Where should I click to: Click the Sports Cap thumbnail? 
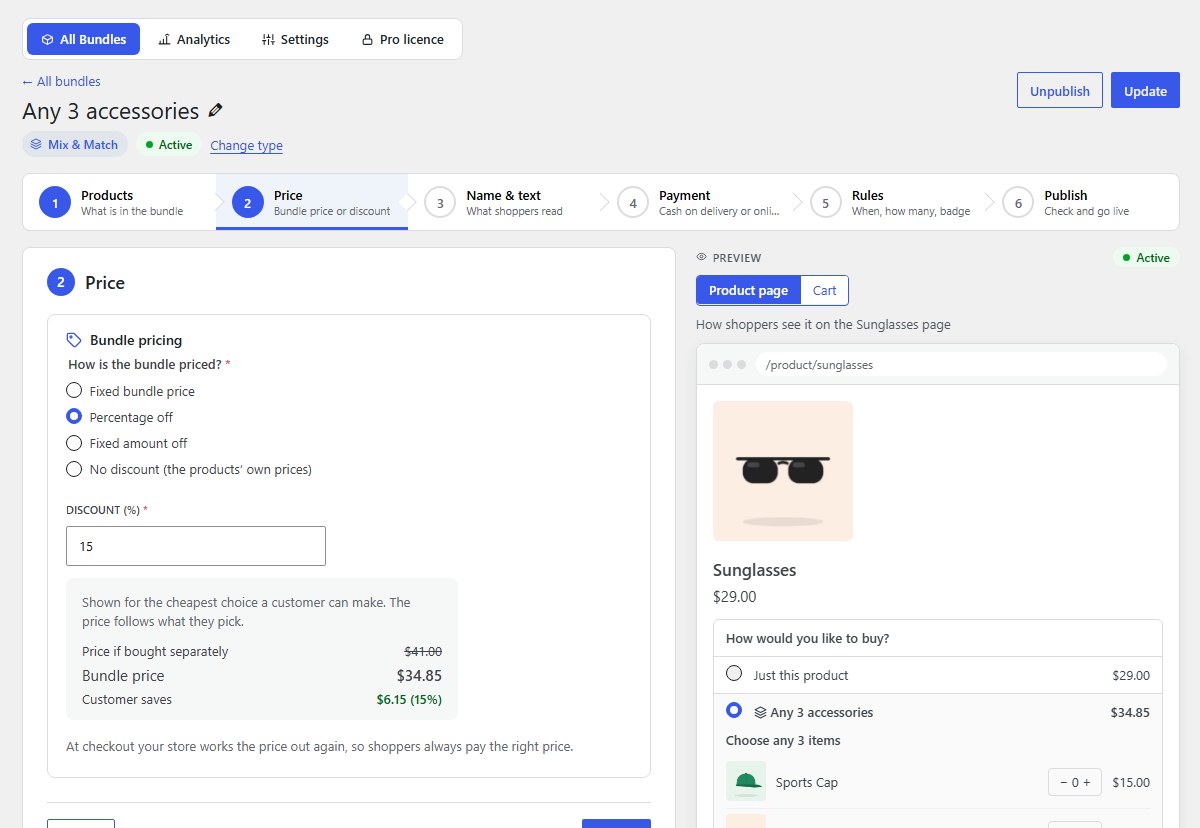pos(746,782)
